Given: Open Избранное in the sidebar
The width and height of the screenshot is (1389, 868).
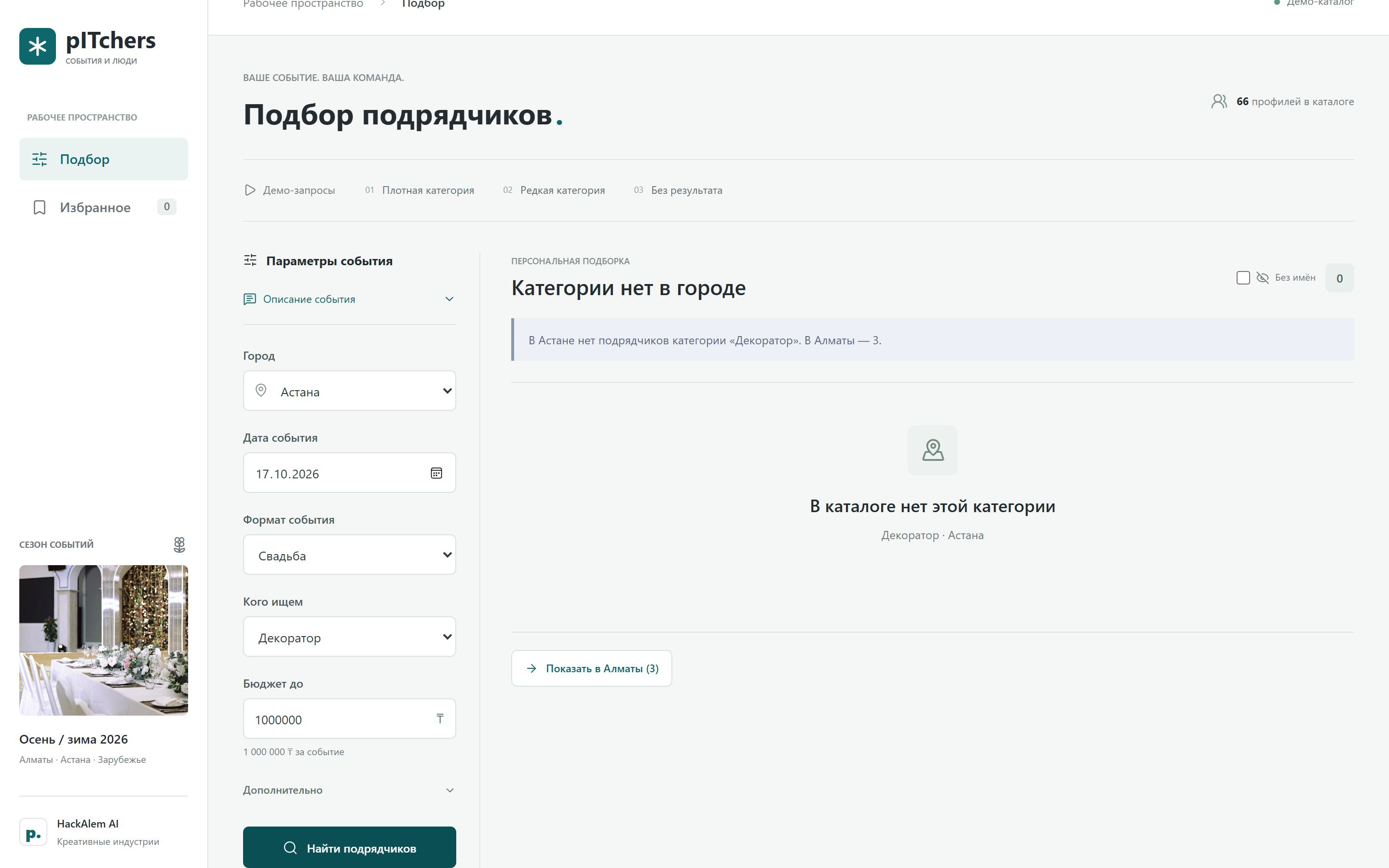Looking at the screenshot, I should click(x=103, y=207).
